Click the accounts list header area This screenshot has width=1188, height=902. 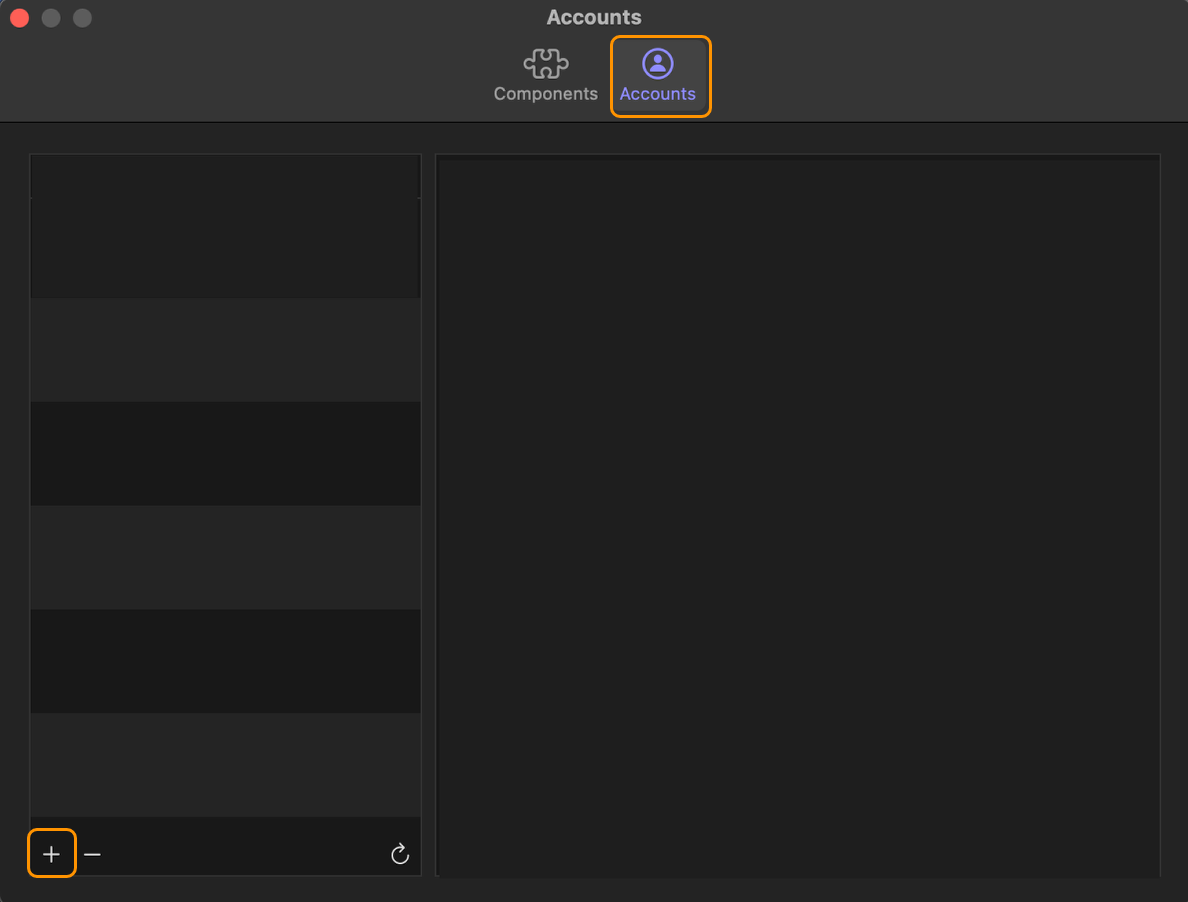coord(225,176)
